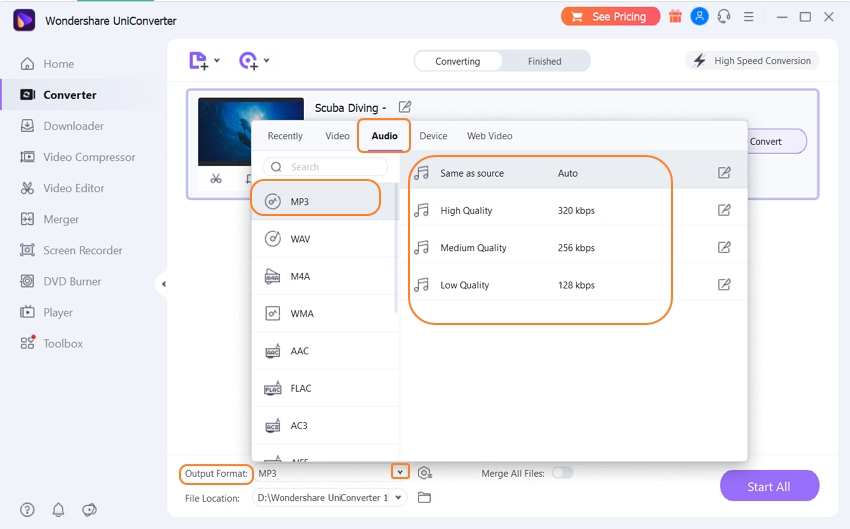Image resolution: width=850 pixels, height=529 pixels.
Task: Edit the Same as source preset
Action: click(724, 173)
